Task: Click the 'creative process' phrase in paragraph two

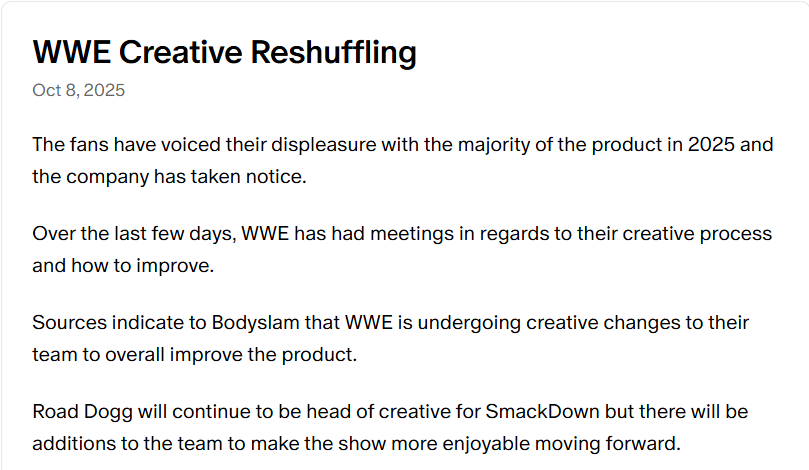Action: [697, 234]
